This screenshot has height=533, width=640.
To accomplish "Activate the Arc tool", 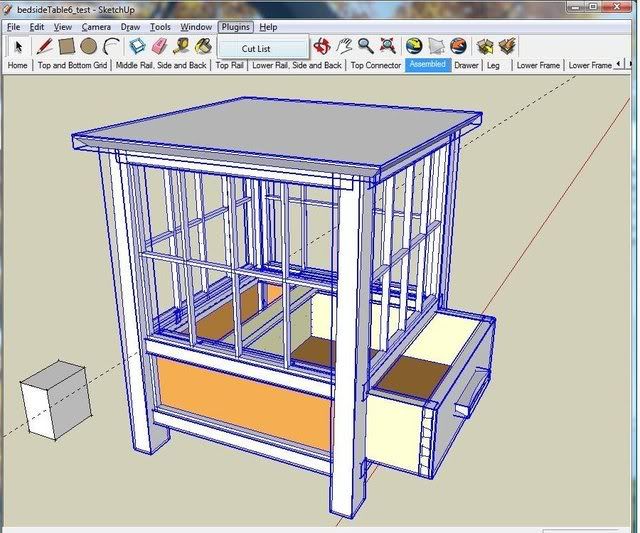I will pyautogui.click(x=111, y=46).
